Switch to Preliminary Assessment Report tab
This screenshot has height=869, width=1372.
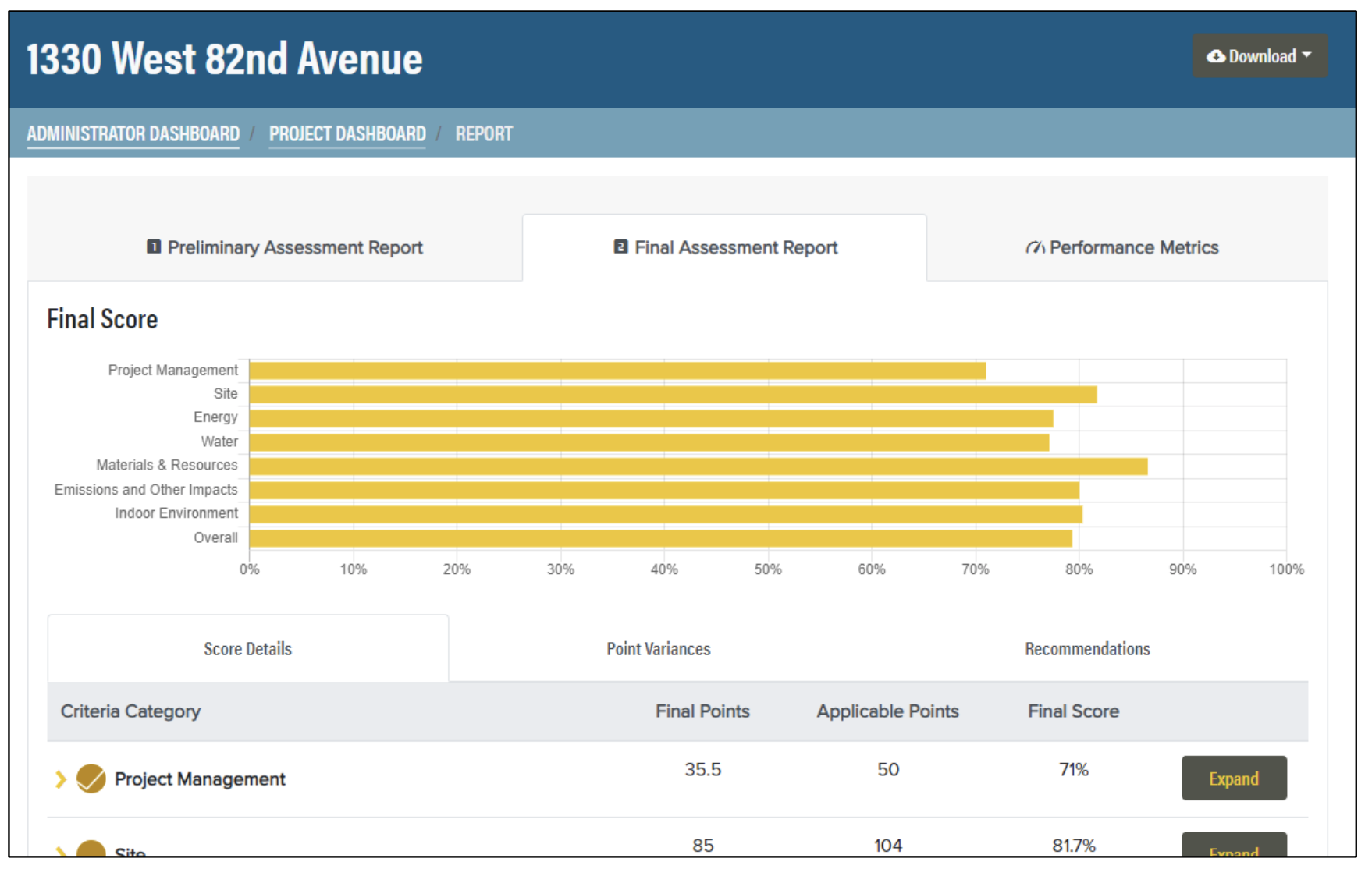pos(285,248)
